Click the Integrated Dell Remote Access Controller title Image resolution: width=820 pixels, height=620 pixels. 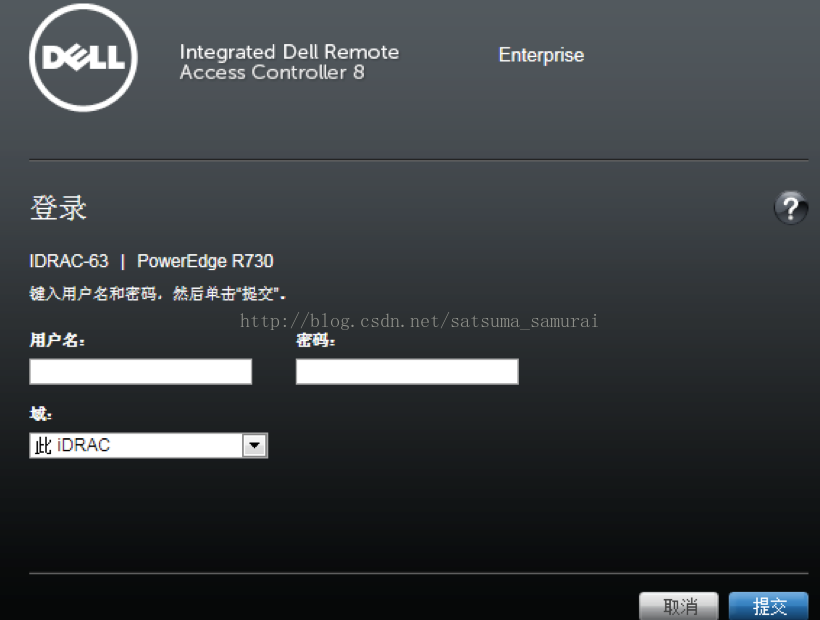pos(289,62)
